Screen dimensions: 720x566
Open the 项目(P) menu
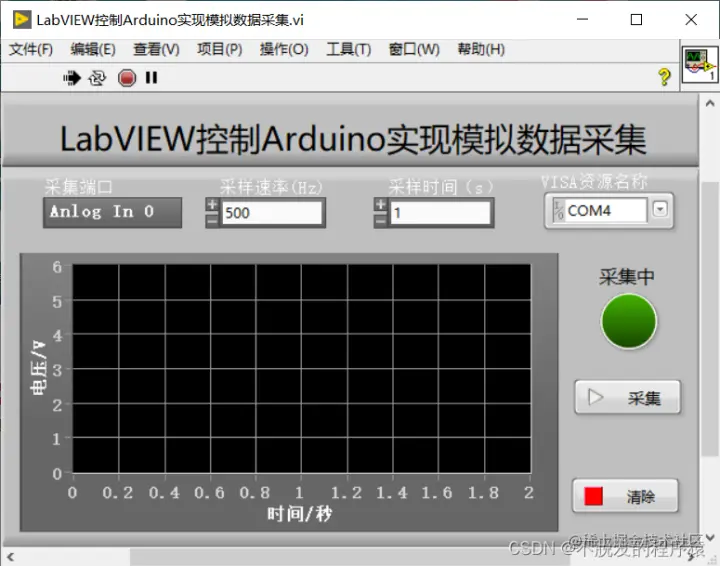219,49
